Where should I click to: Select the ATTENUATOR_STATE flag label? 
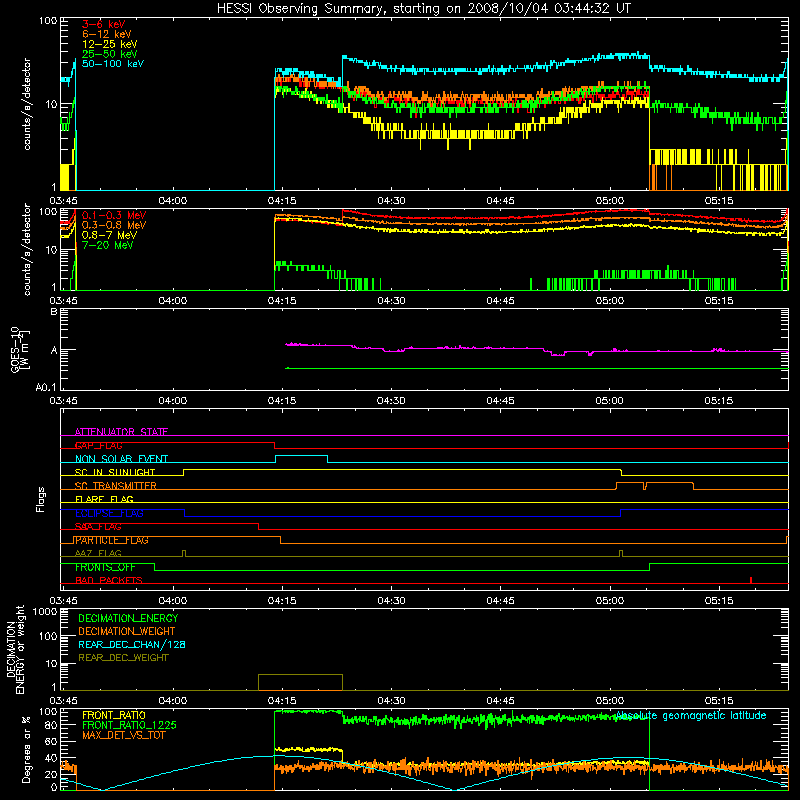(x=121, y=432)
